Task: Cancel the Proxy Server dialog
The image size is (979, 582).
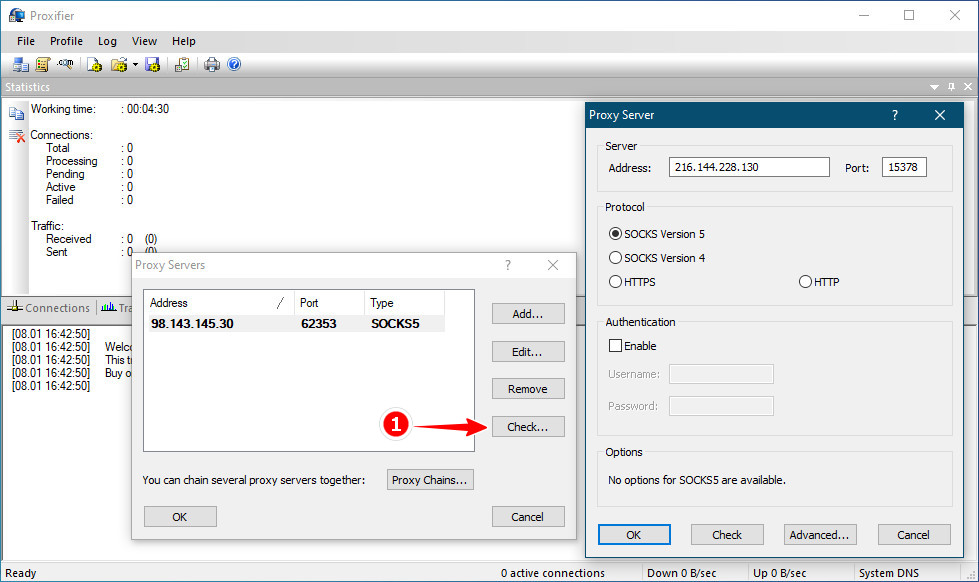Action: 913,535
